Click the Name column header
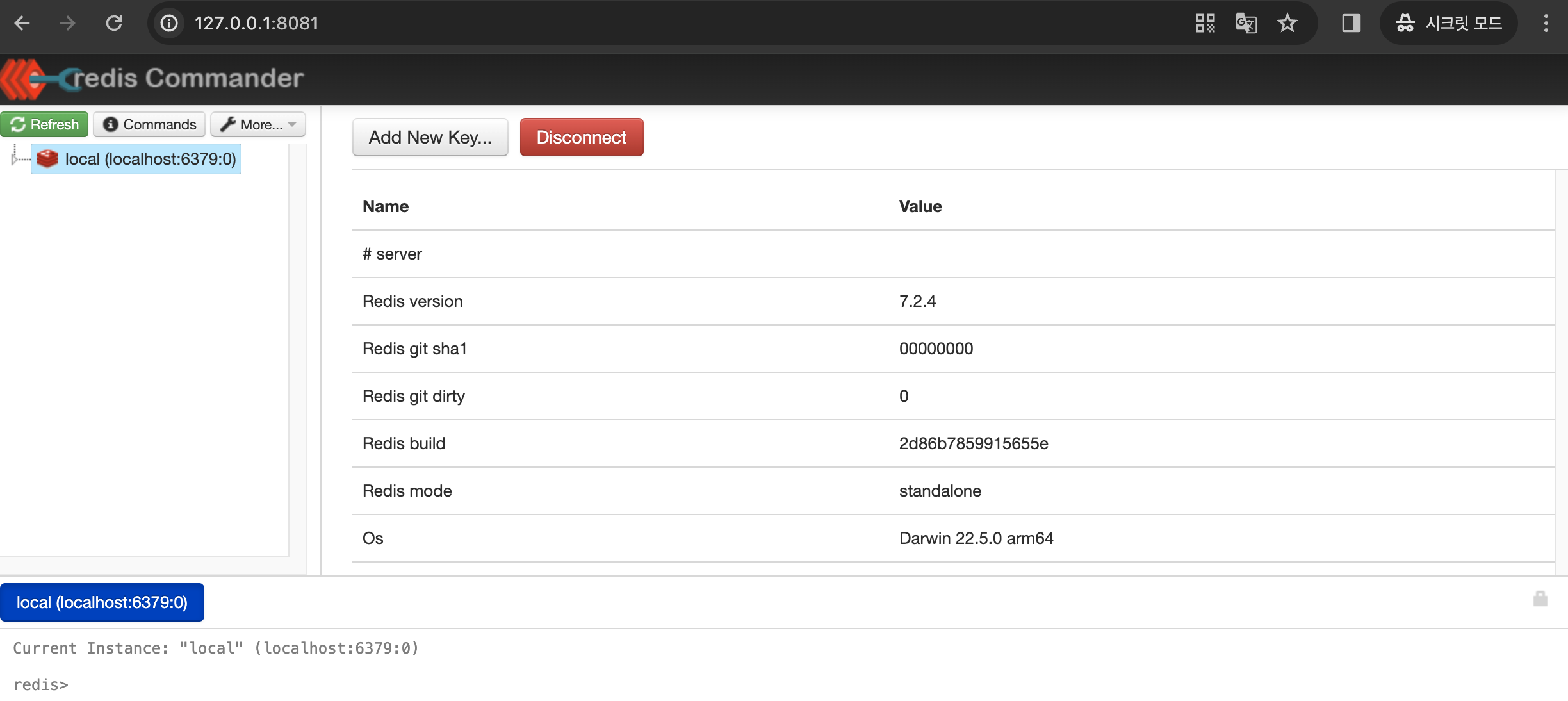 pyautogui.click(x=386, y=206)
